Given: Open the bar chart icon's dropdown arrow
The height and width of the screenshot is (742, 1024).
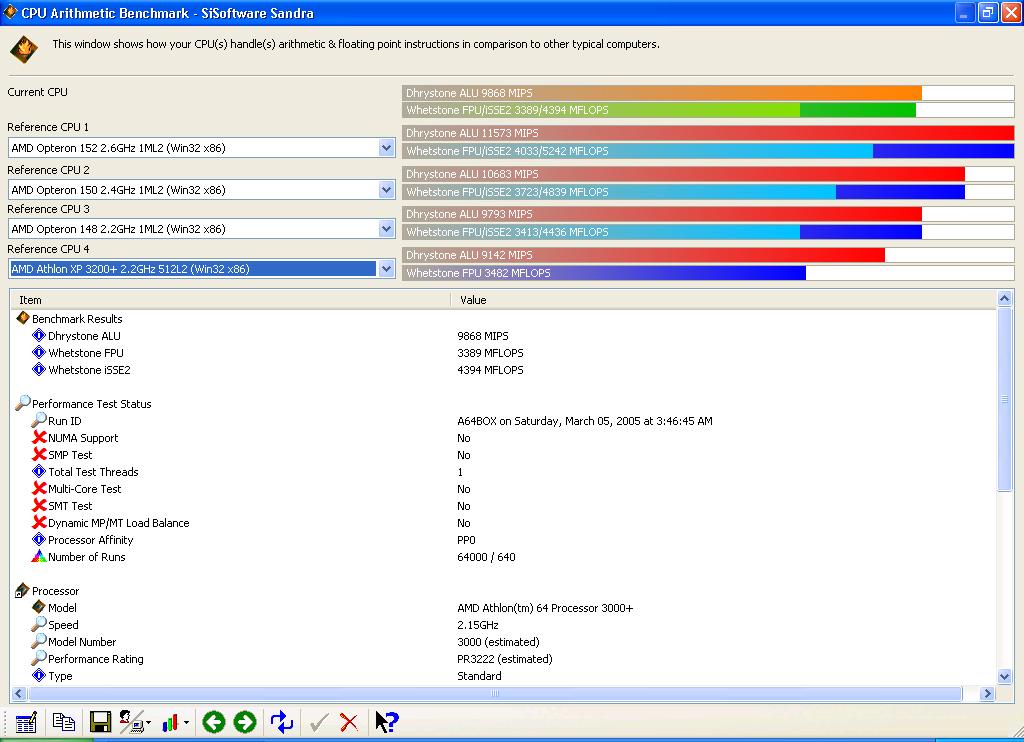Looking at the screenshot, I should click(187, 722).
